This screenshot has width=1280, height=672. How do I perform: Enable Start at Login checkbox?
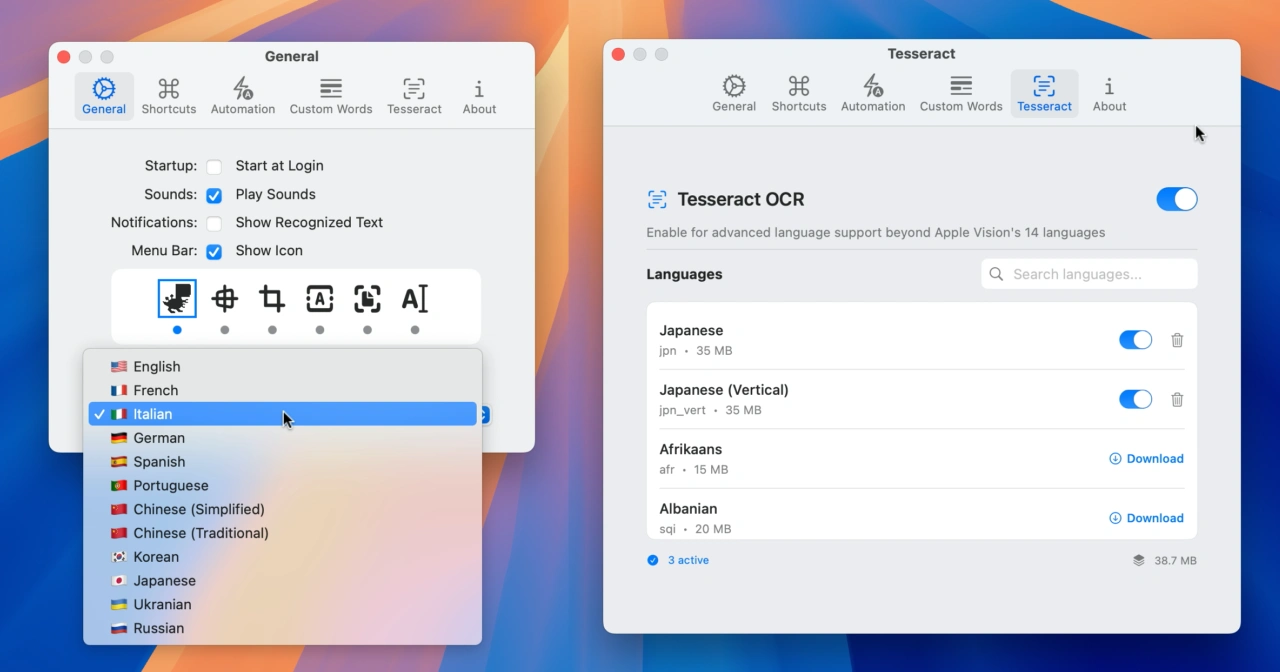pos(214,167)
